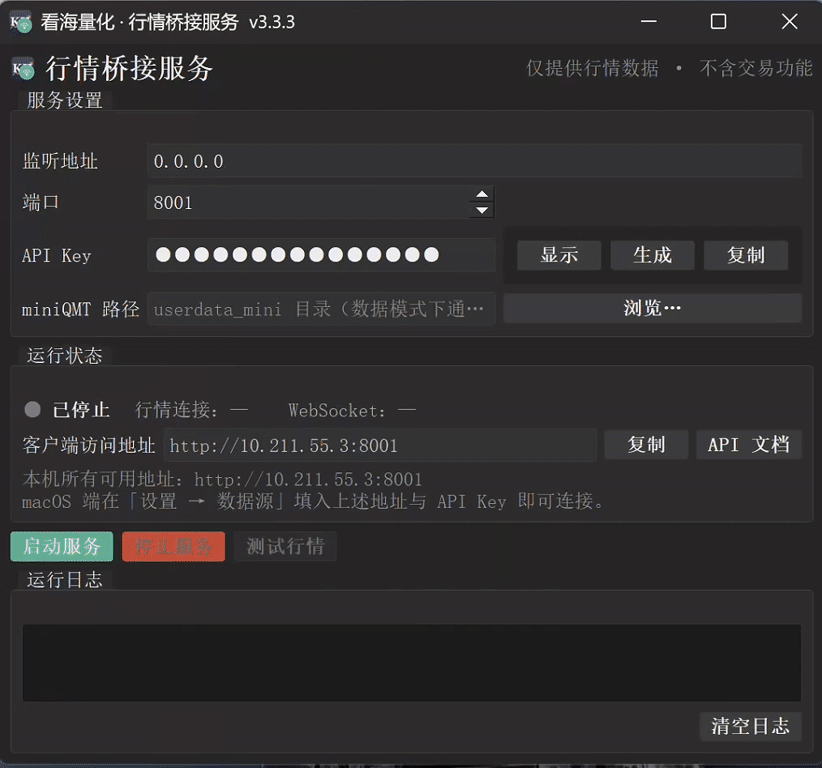
Task: Maximize the 行情桥接服务 window
Action: click(x=718, y=21)
